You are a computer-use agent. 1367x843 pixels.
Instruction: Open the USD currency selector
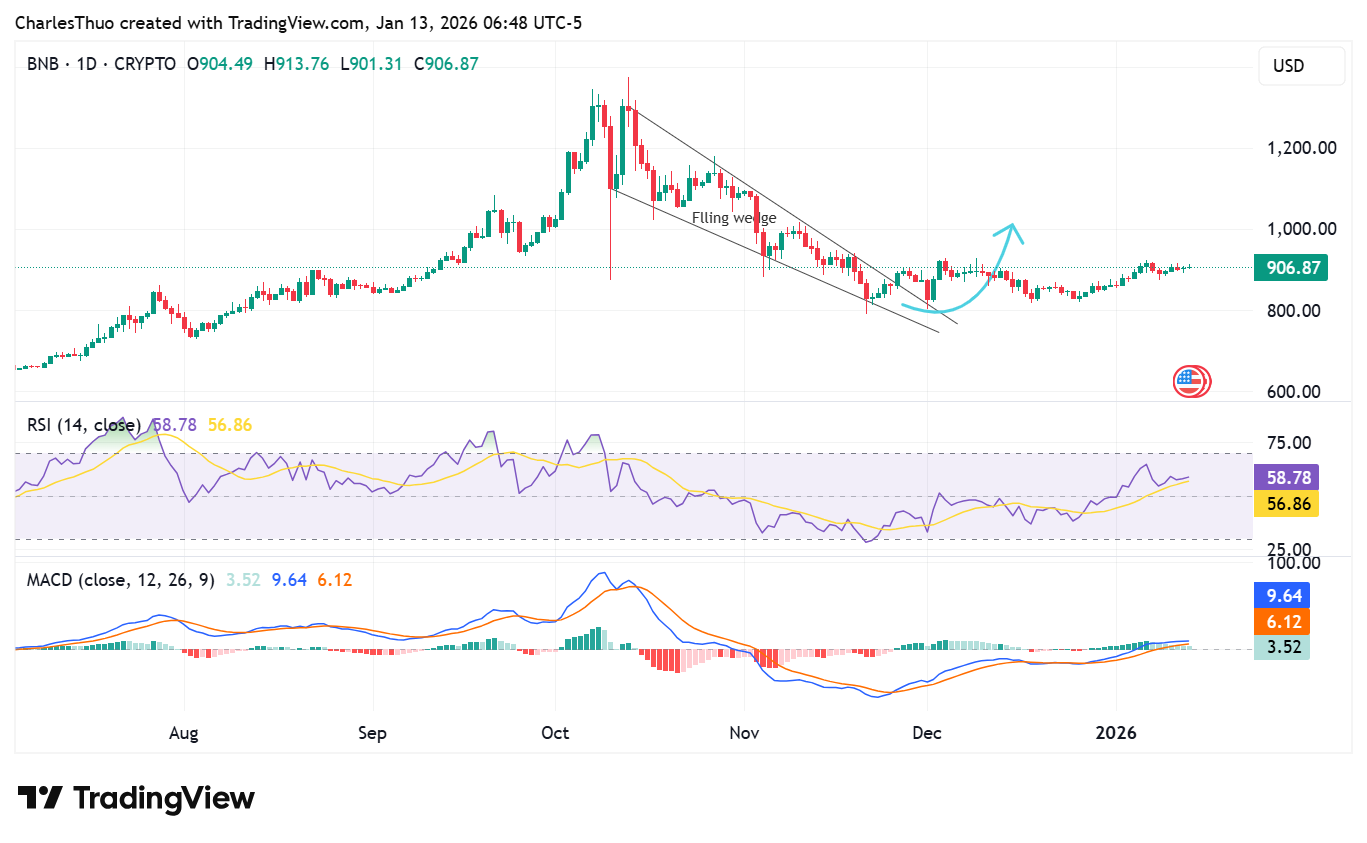tap(1301, 65)
